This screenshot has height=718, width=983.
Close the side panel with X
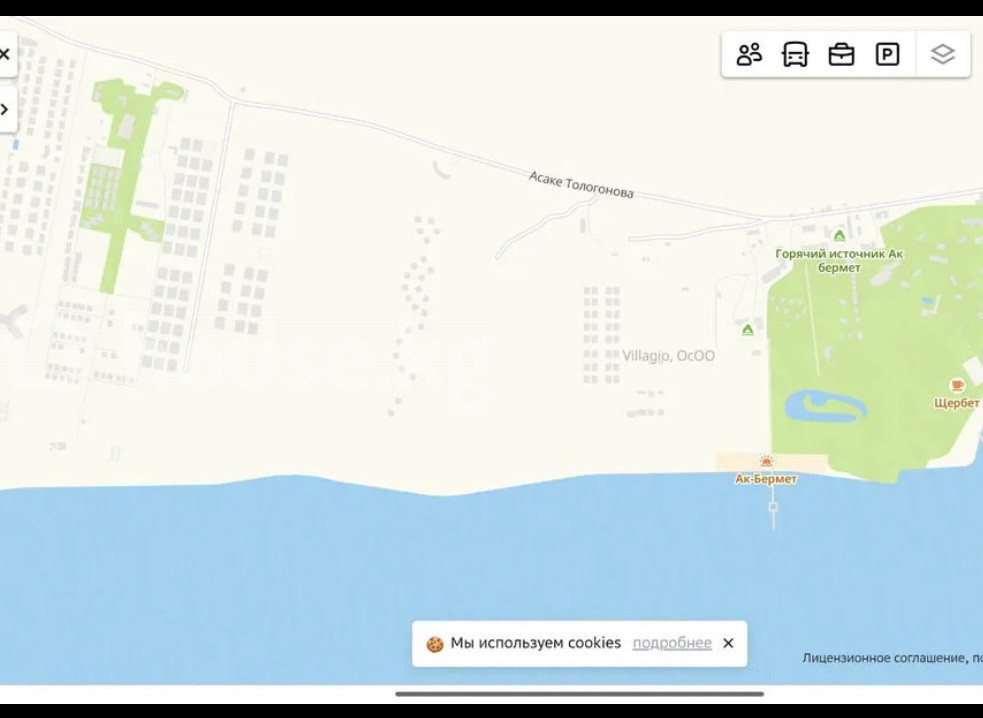pos(5,54)
